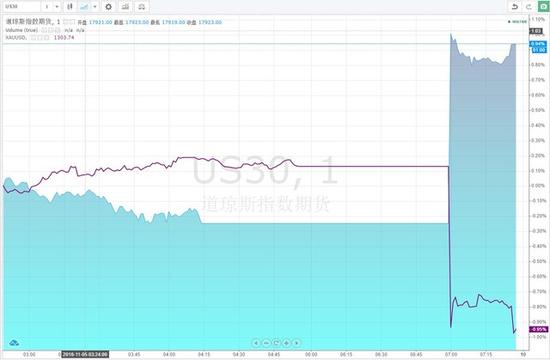
Task: Zoom out using the minus control
Action: 266,343
